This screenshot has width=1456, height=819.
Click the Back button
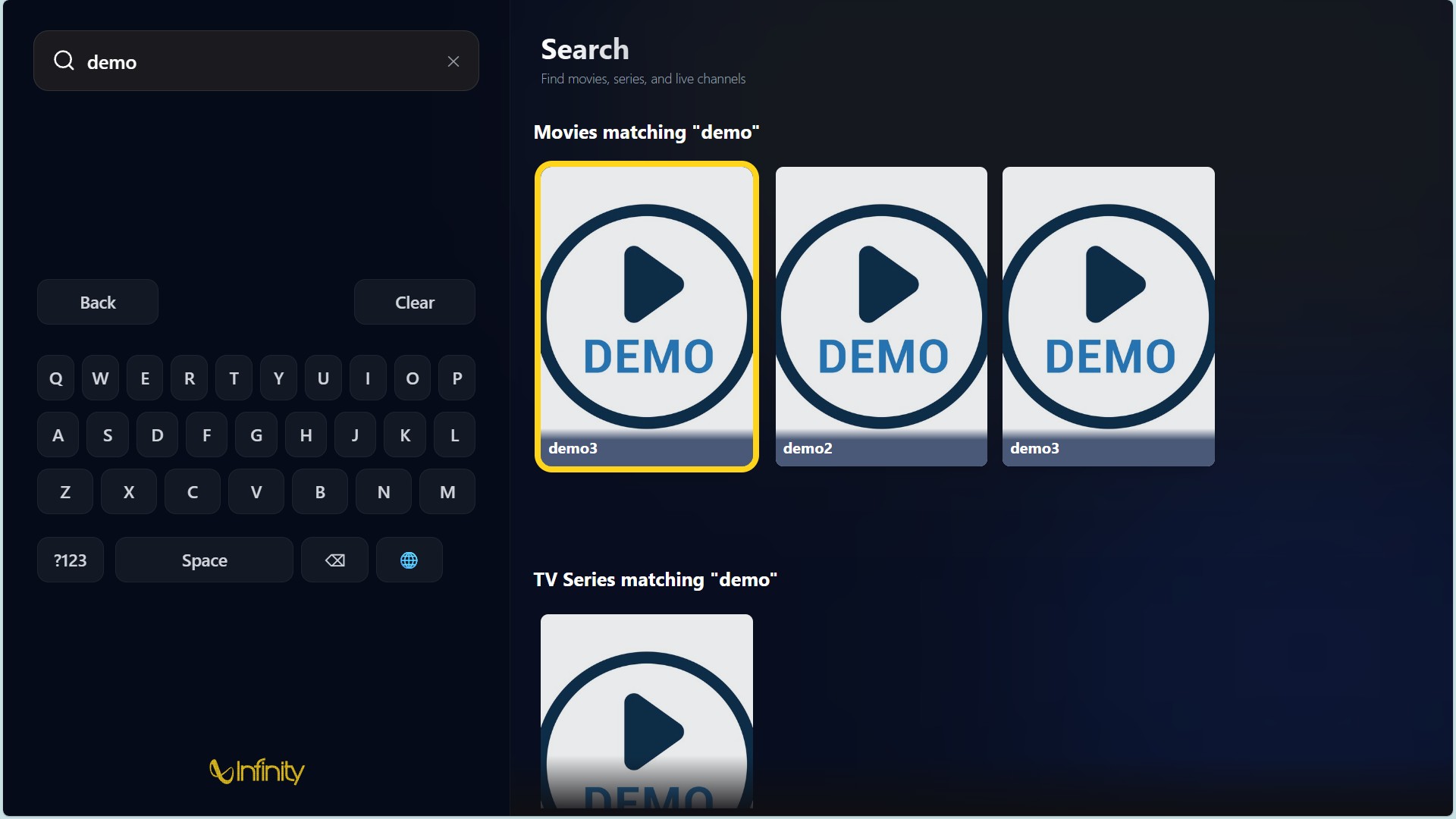coord(98,302)
